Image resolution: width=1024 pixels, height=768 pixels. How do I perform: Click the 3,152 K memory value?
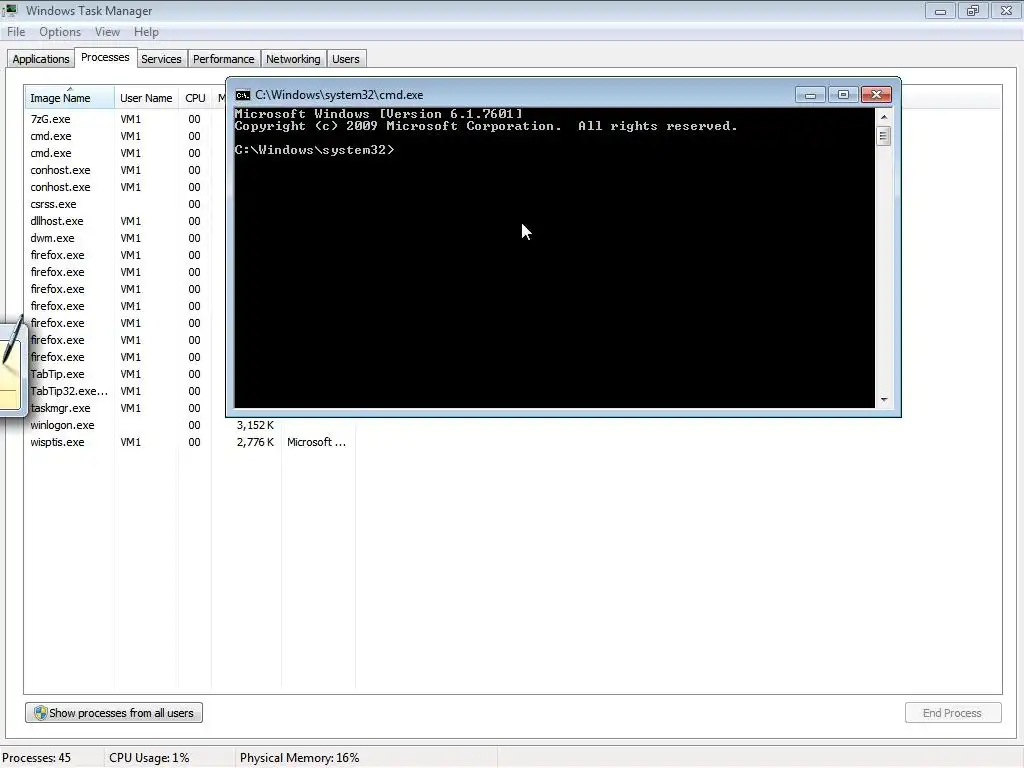click(x=255, y=425)
